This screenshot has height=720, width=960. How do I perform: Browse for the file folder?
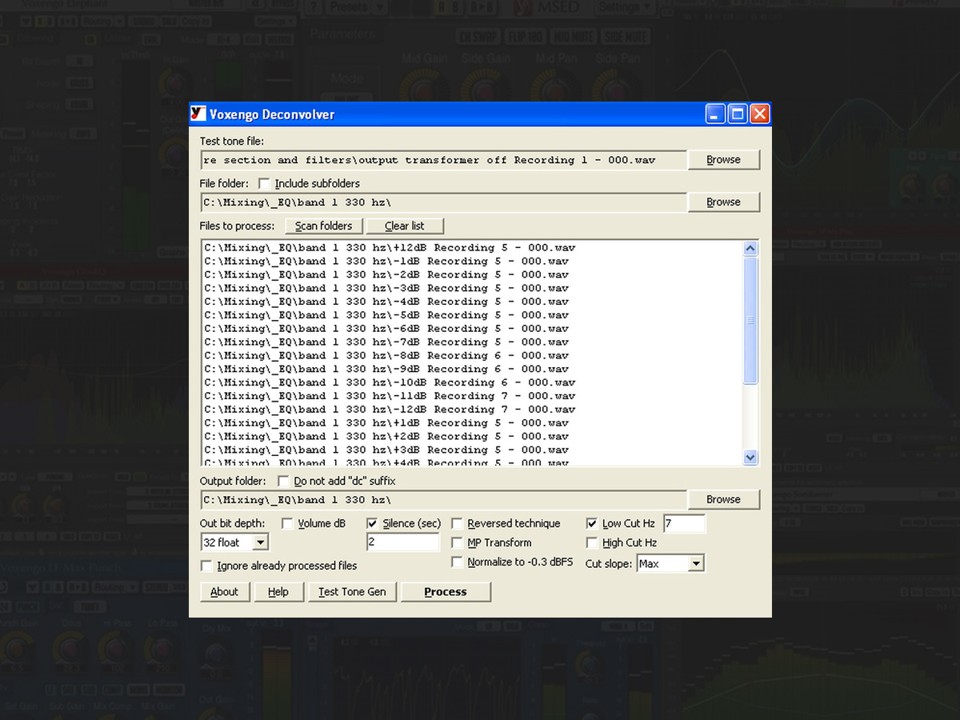click(724, 202)
